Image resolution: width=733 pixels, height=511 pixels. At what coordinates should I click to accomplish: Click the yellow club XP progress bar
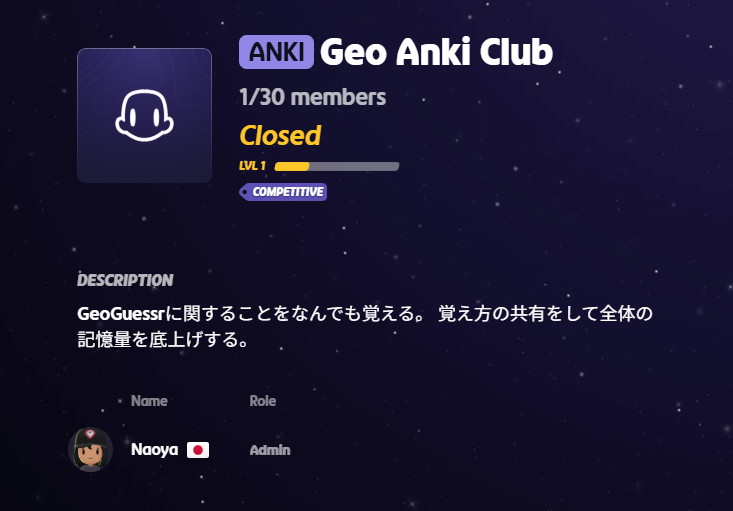(337, 166)
